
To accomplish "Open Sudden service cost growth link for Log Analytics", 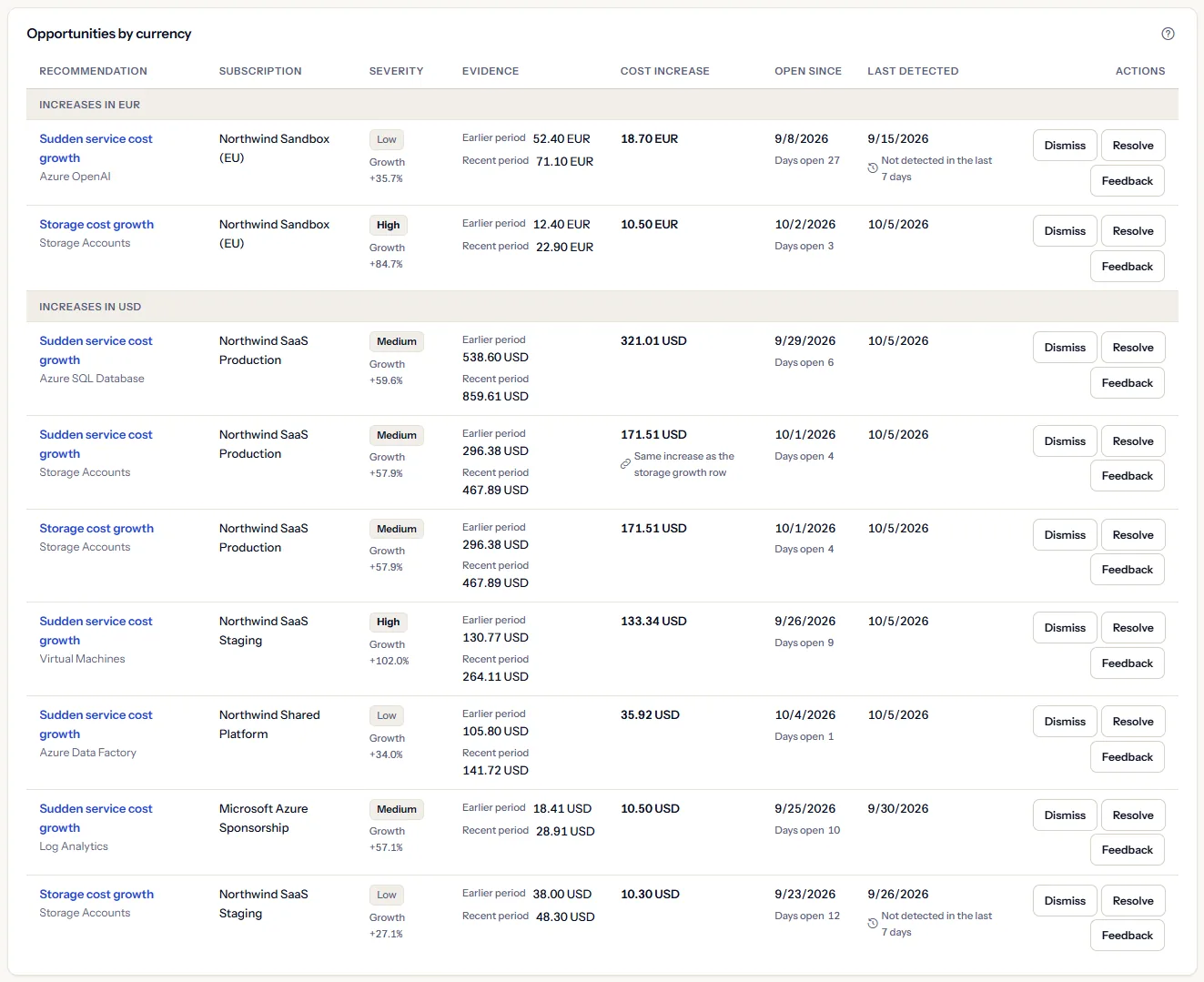I will [x=96, y=818].
